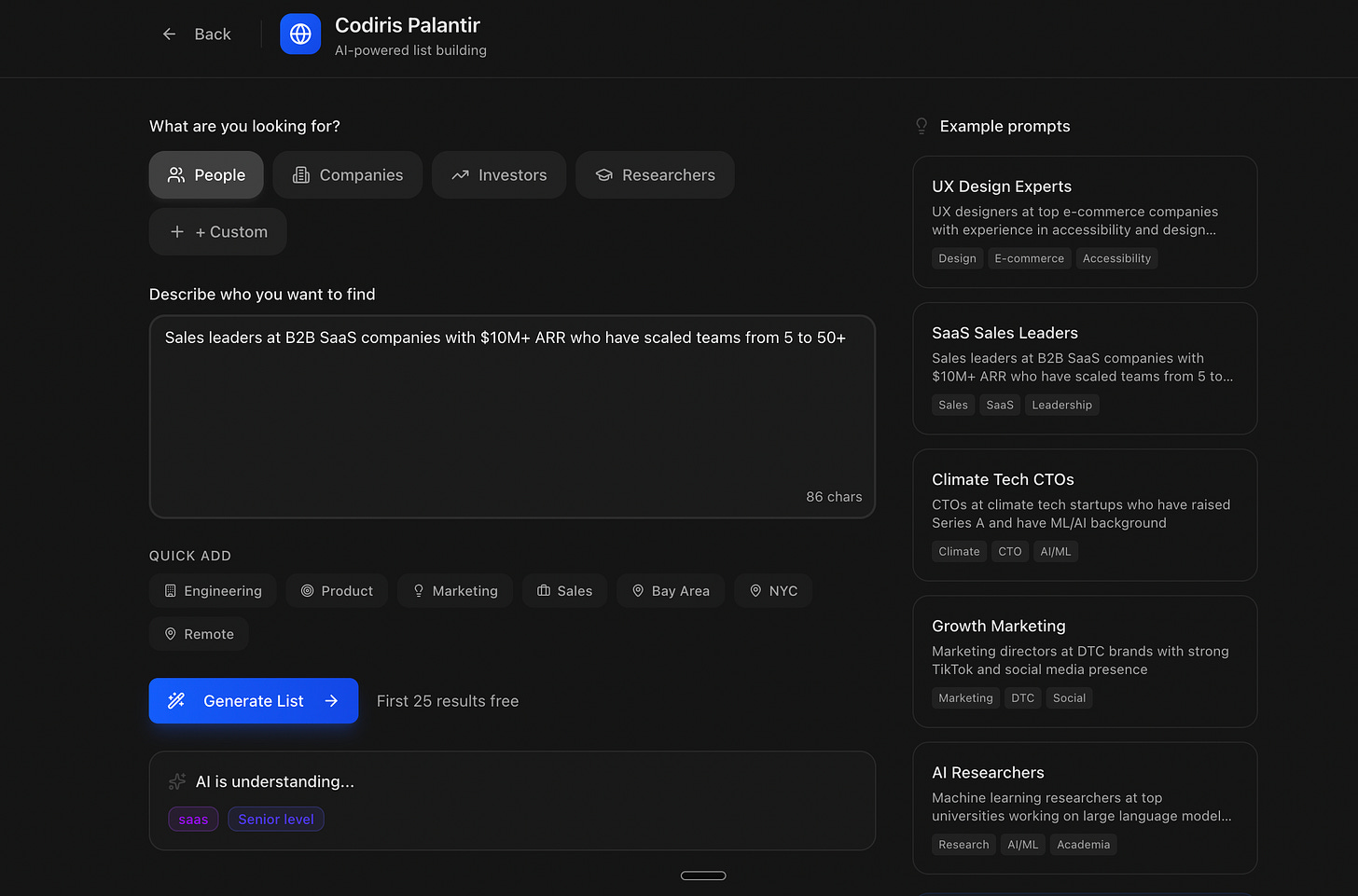Viewport: 1358px width, 896px height.
Task: Click the people icon in People tab
Action: pos(176,175)
